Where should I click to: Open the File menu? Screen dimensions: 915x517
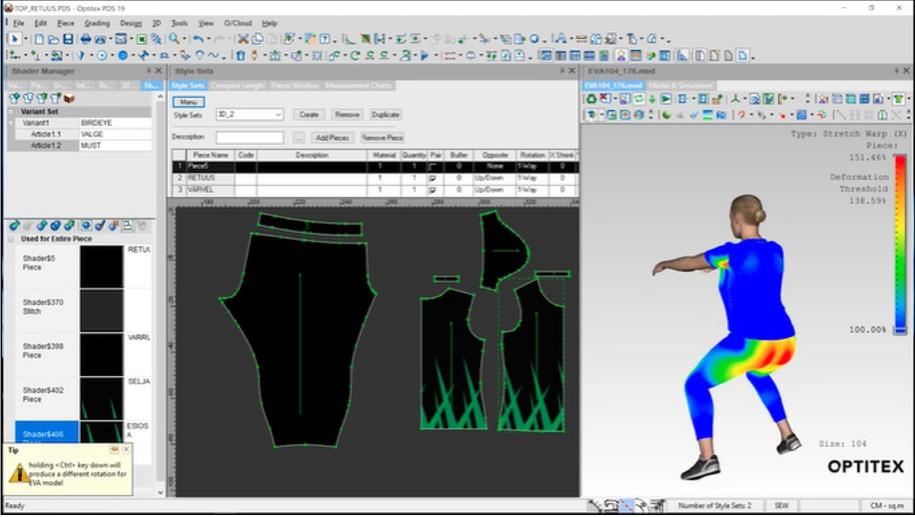click(x=19, y=23)
